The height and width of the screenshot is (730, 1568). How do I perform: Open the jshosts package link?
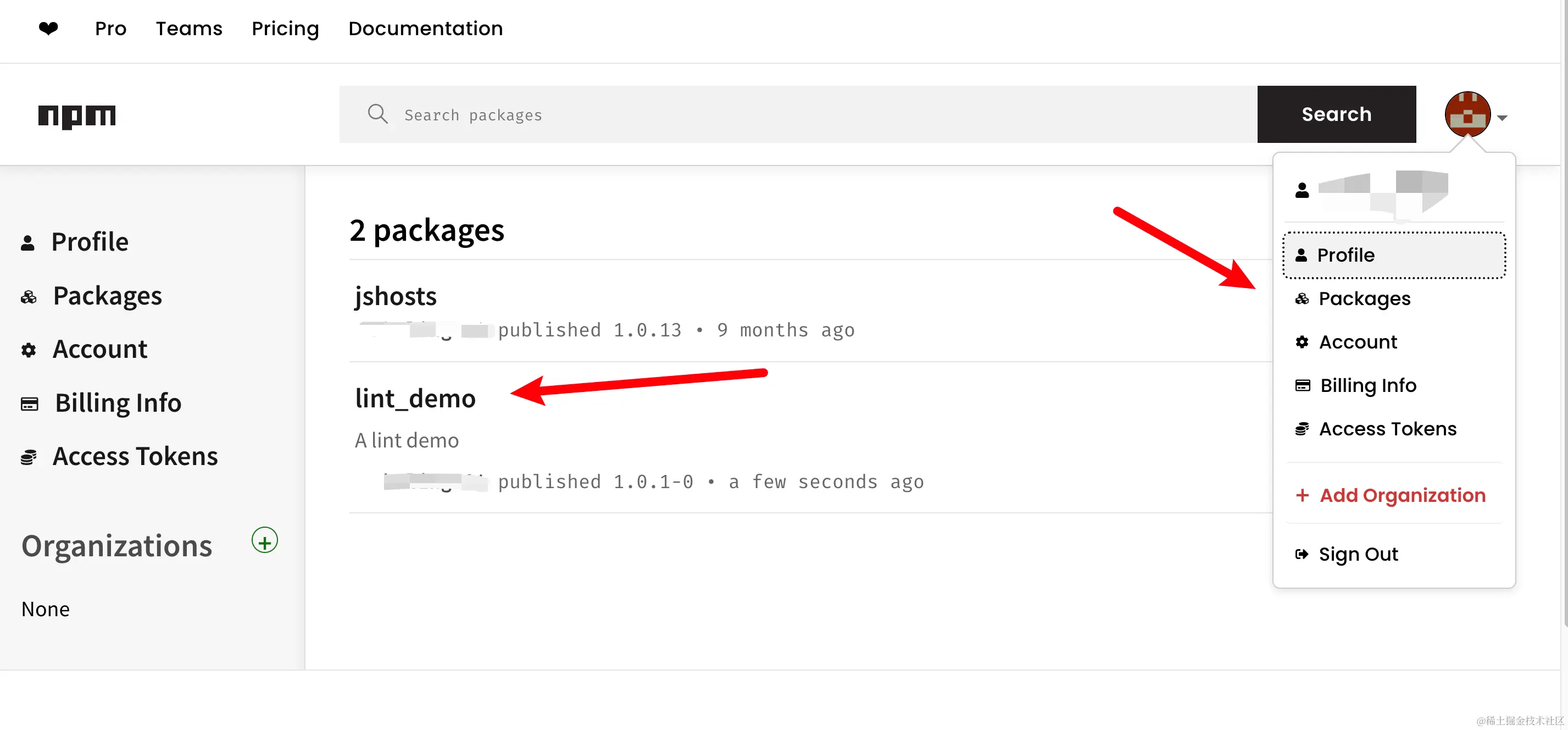(x=396, y=296)
